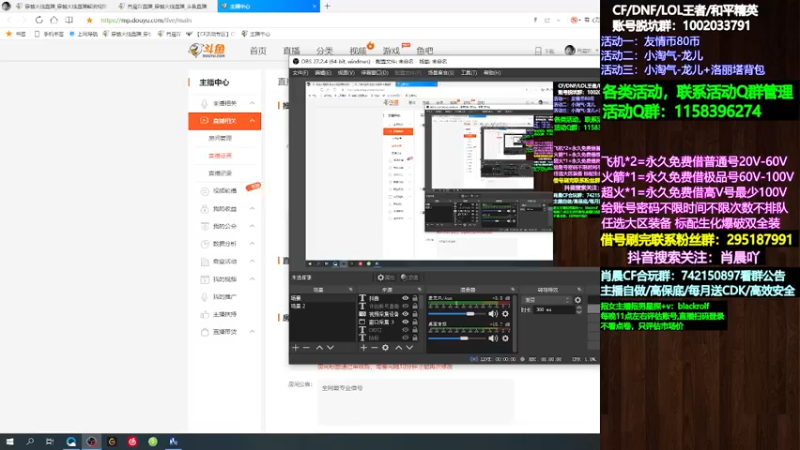Click the user avatar in Douyu header
Image resolution: width=800 pixels, height=450 pixels.
click(570, 50)
